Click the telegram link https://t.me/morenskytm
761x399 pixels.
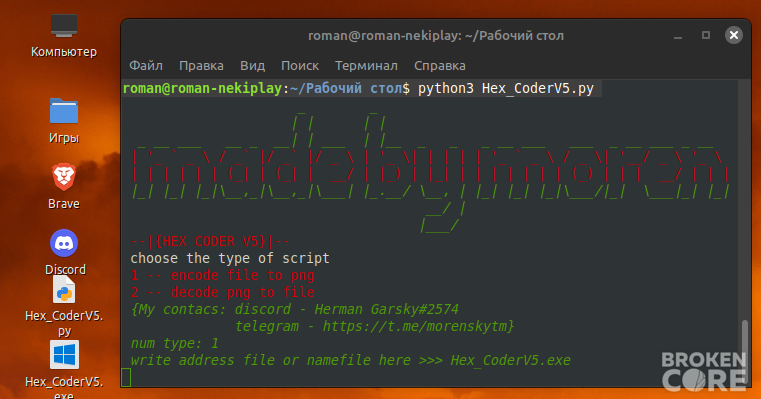415,326
